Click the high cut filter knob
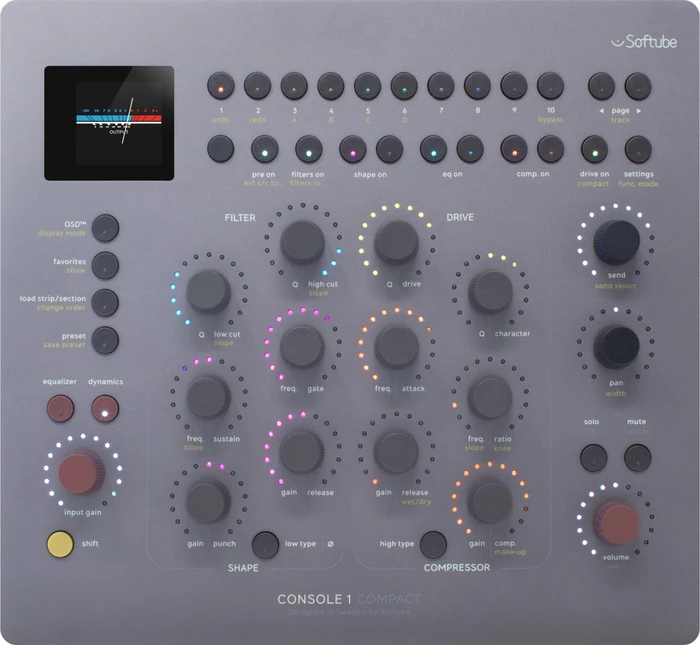The height and width of the screenshot is (645, 700). click(303, 242)
